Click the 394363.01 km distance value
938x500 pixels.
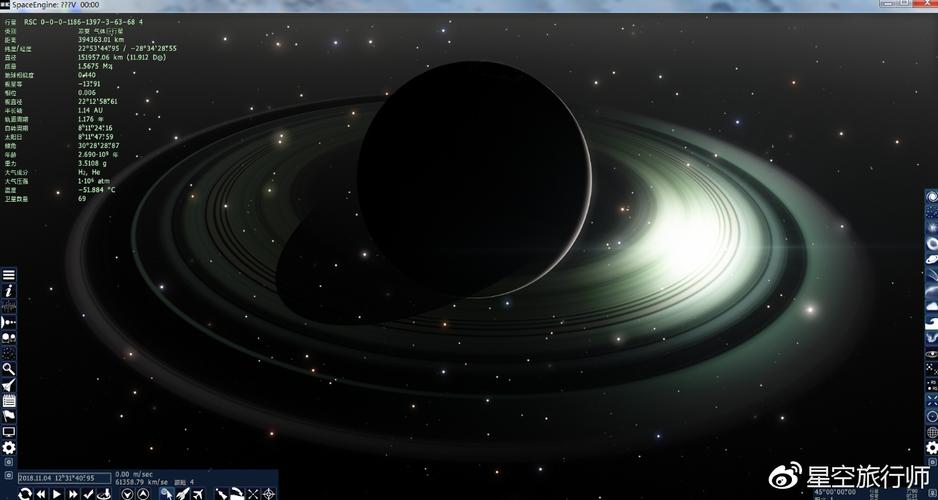tap(101, 39)
